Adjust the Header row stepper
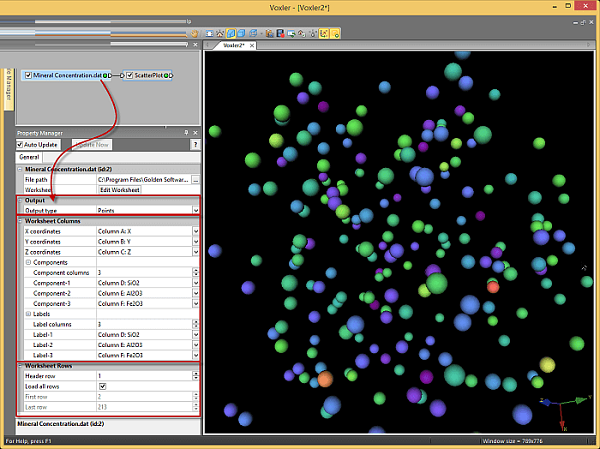The height and width of the screenshot is (449, 600). point(196,376)
